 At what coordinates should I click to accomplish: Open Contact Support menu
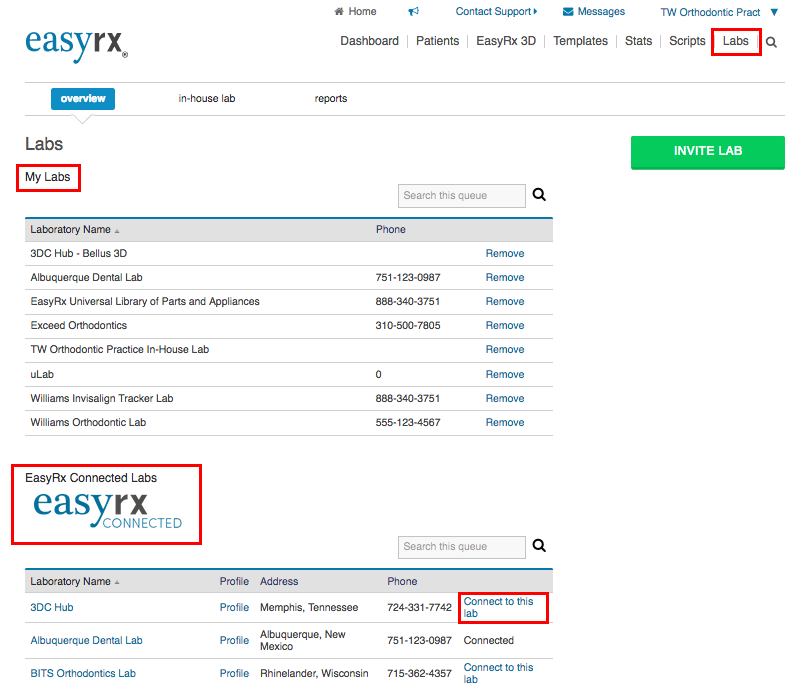496,11
